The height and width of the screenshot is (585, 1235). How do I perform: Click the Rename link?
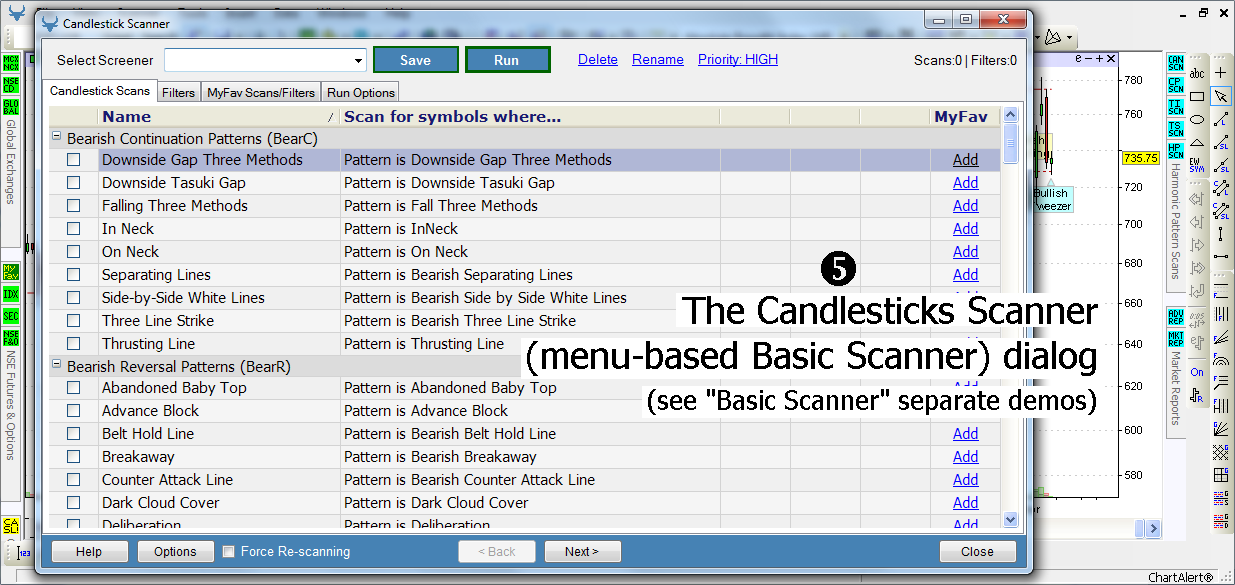(x=658, y=60)
